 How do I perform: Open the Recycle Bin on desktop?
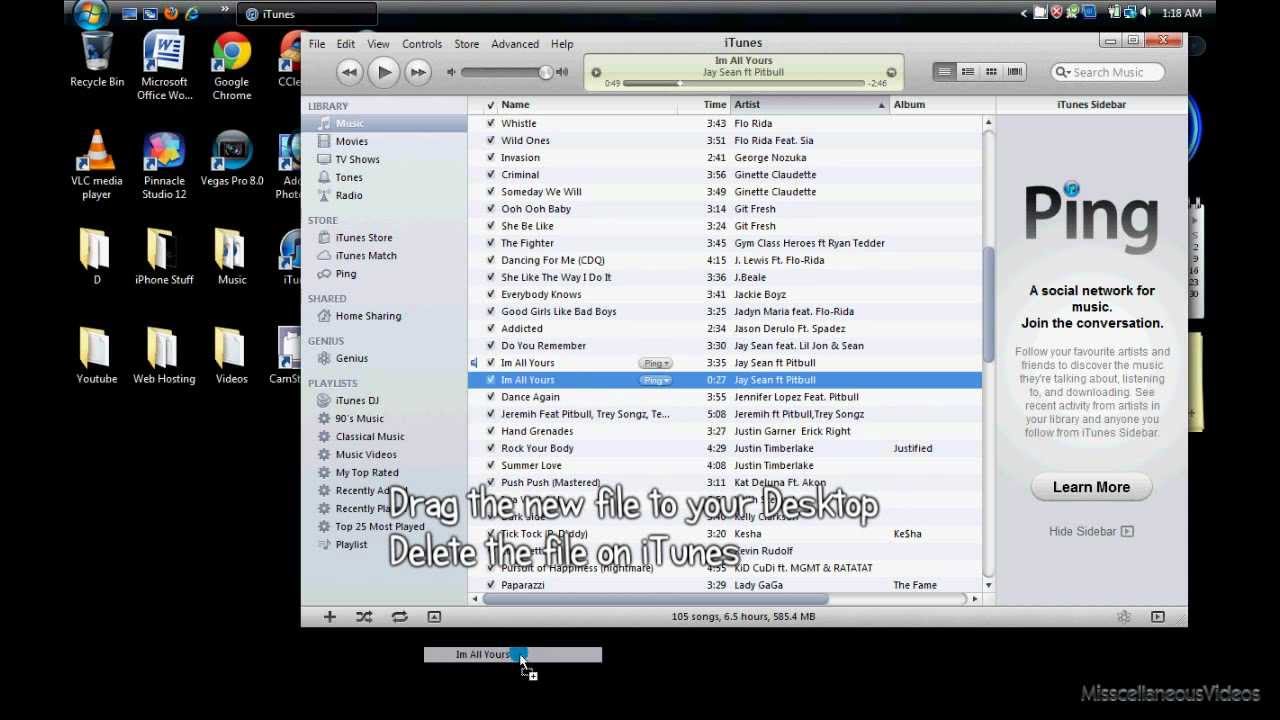tap(97, 60)
